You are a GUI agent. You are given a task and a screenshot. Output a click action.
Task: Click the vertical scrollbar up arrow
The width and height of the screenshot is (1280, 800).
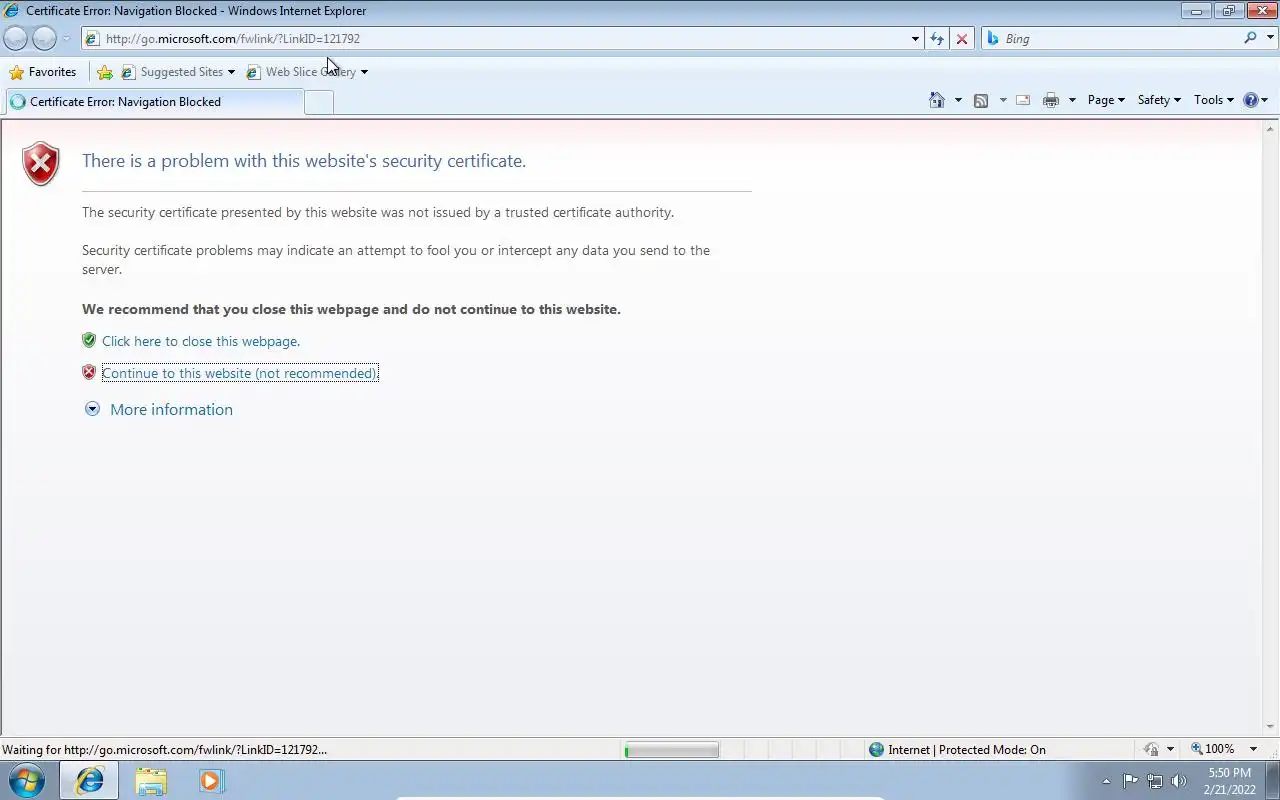(x=1271, y=128)
